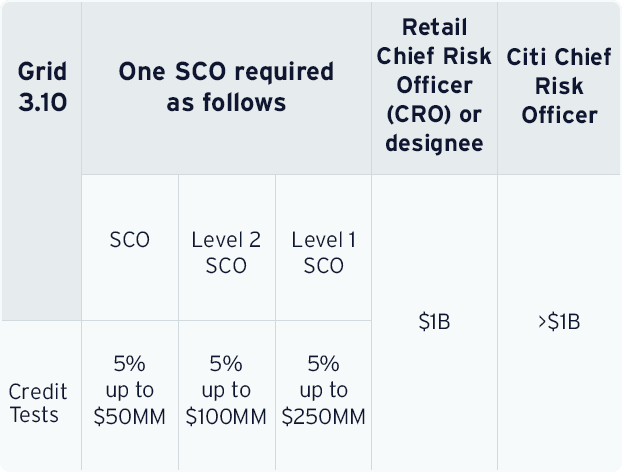Select the Credit Tests row label
Screen dimensions: 622x472
[x=34, y=402]
